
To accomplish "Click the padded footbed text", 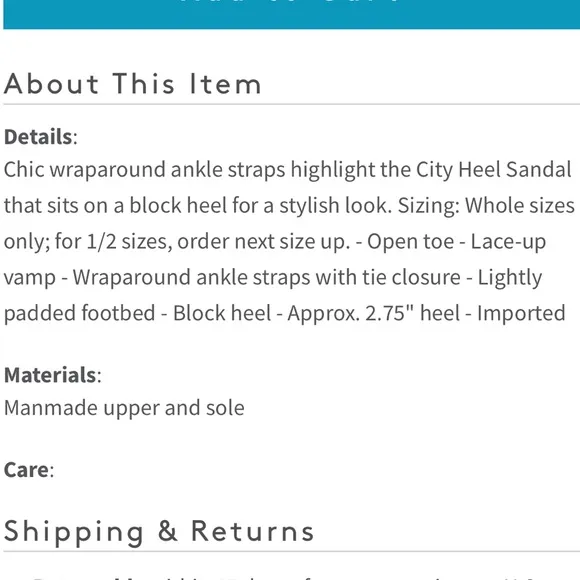I will coord(79,313).
